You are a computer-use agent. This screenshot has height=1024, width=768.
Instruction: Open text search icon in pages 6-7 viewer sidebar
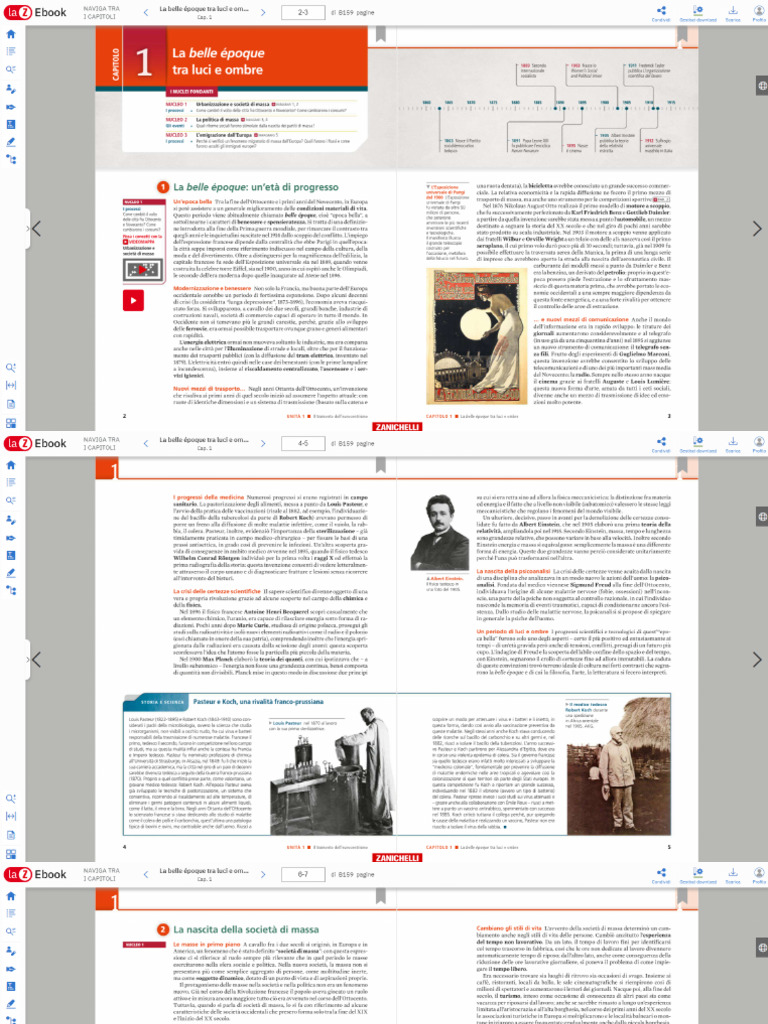point(10,931)
